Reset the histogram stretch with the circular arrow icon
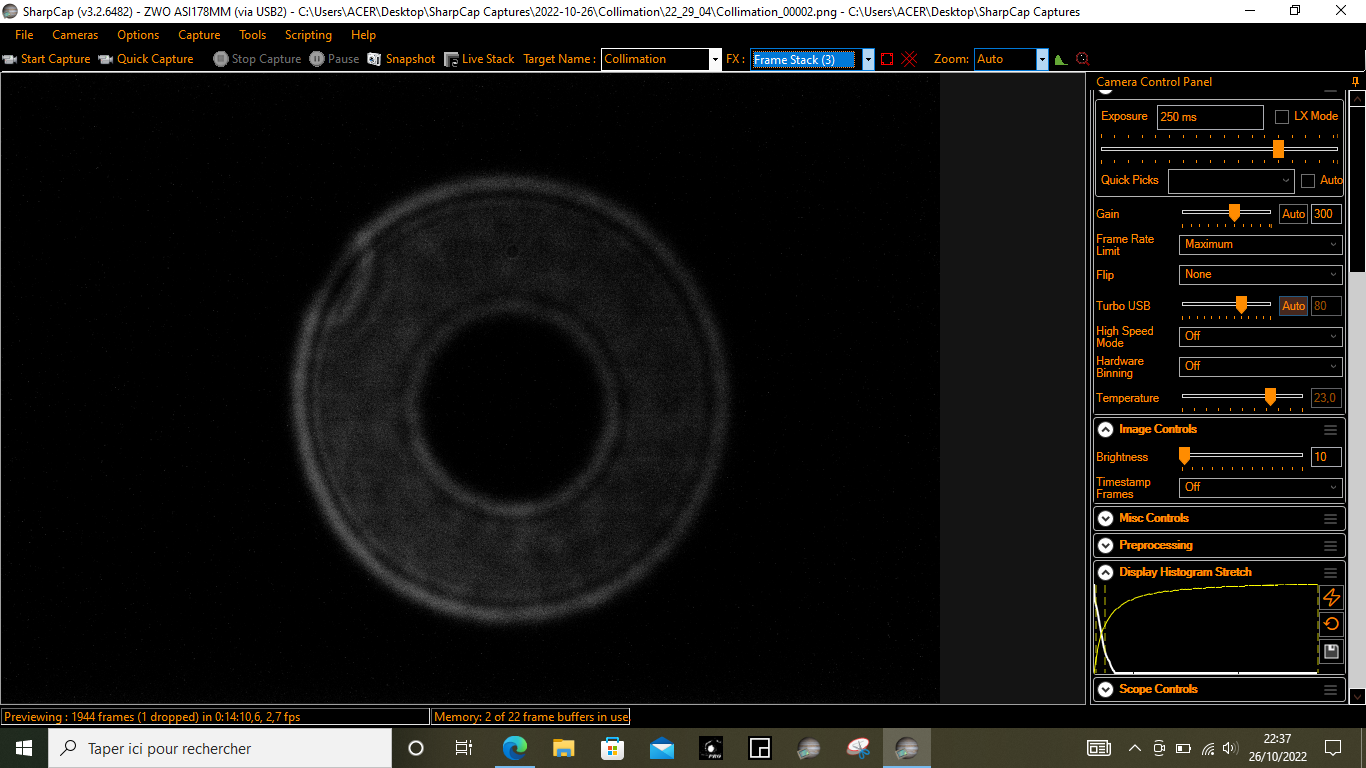This screenshot has height=768, width=1366. pyautogui.click(x=1331, y=624)
